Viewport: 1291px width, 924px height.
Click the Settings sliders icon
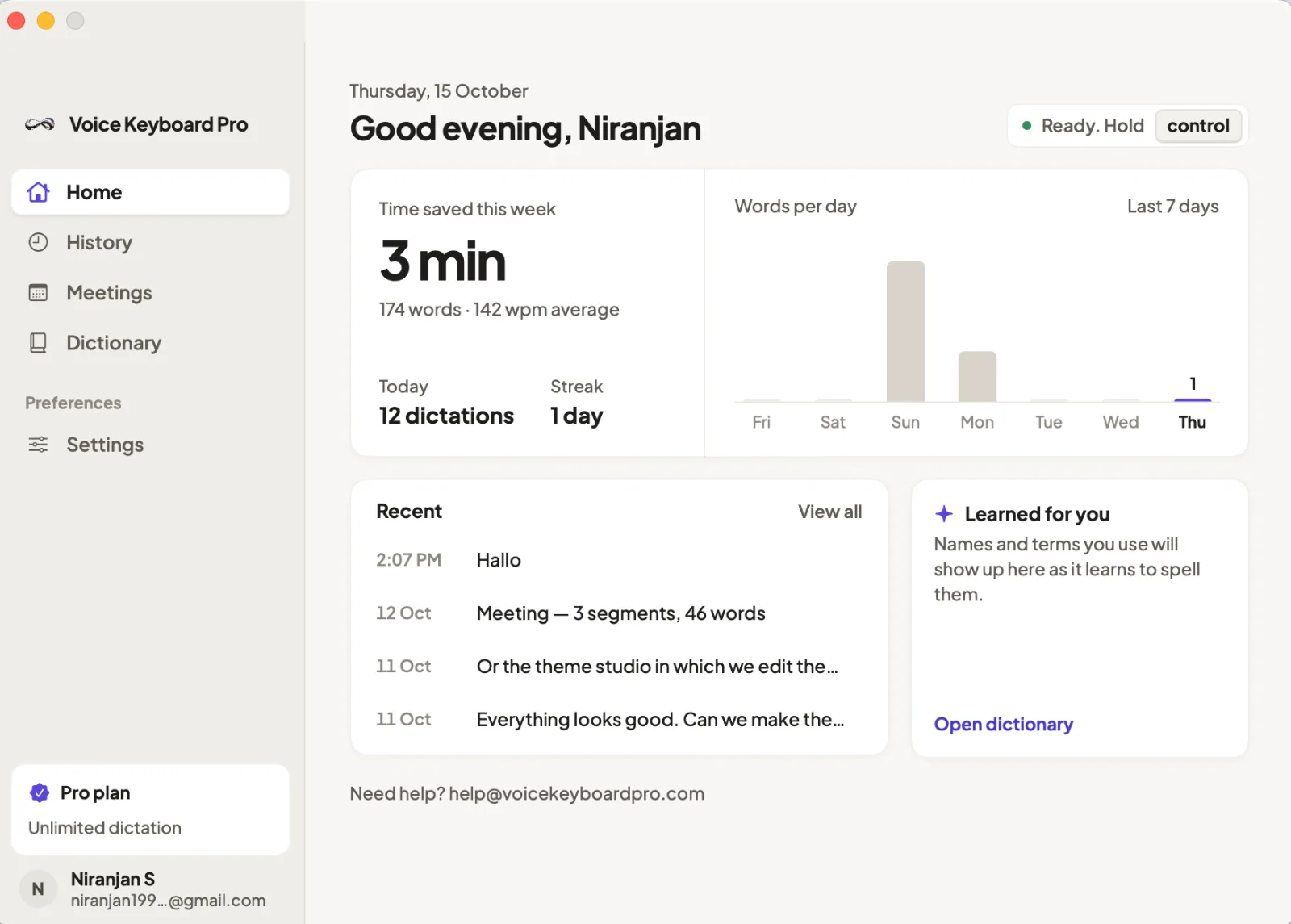(x=38, y=445)
